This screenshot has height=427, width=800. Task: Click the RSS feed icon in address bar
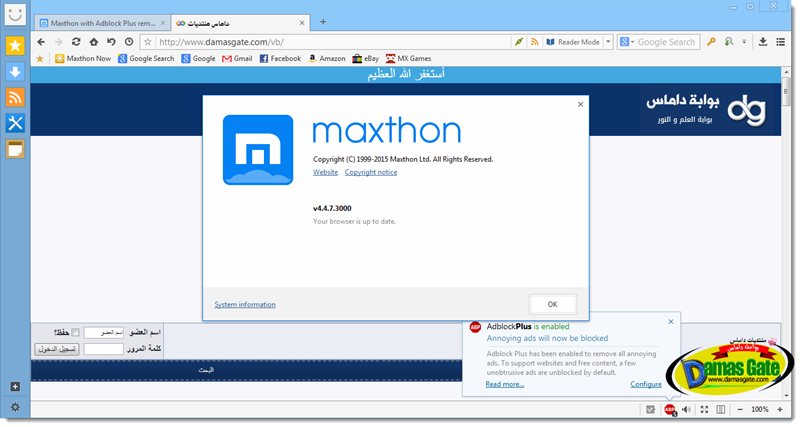tap(534, 42)
